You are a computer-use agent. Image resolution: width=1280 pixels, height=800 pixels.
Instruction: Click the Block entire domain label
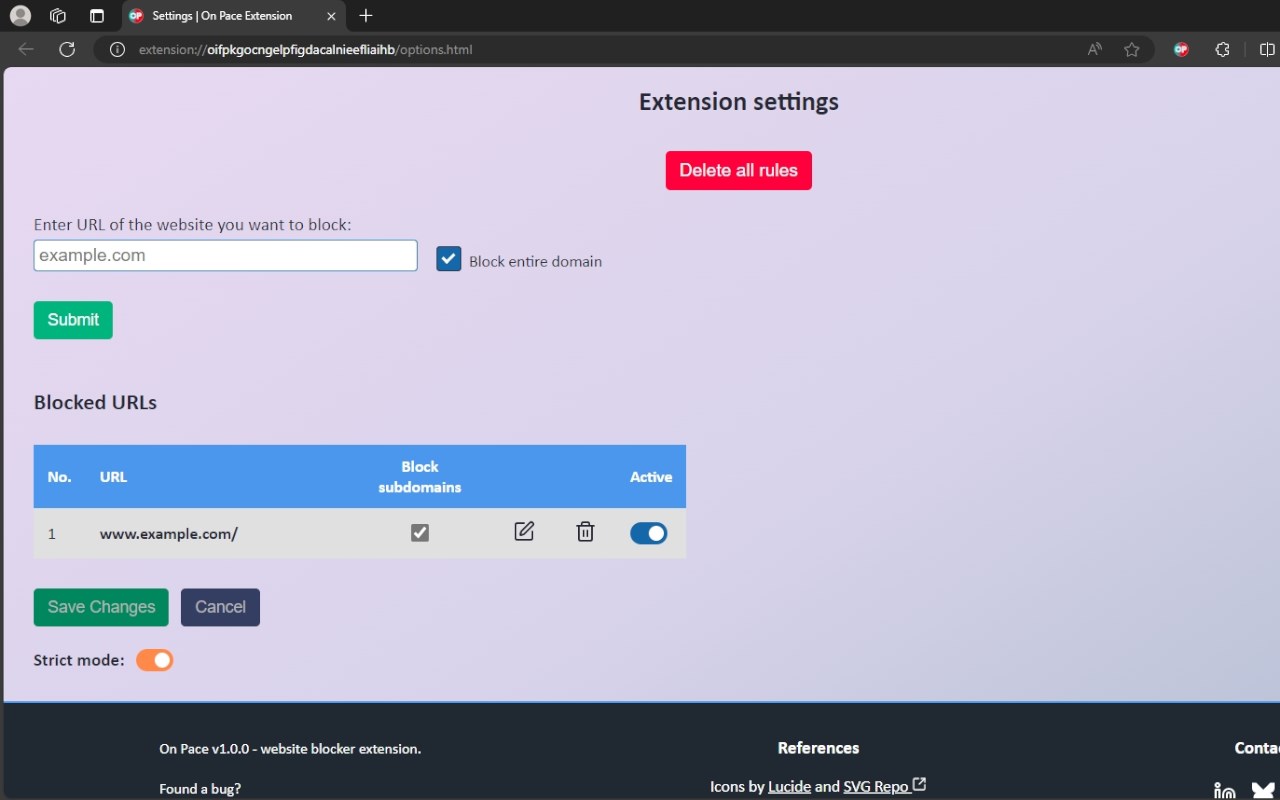[535, 261]
